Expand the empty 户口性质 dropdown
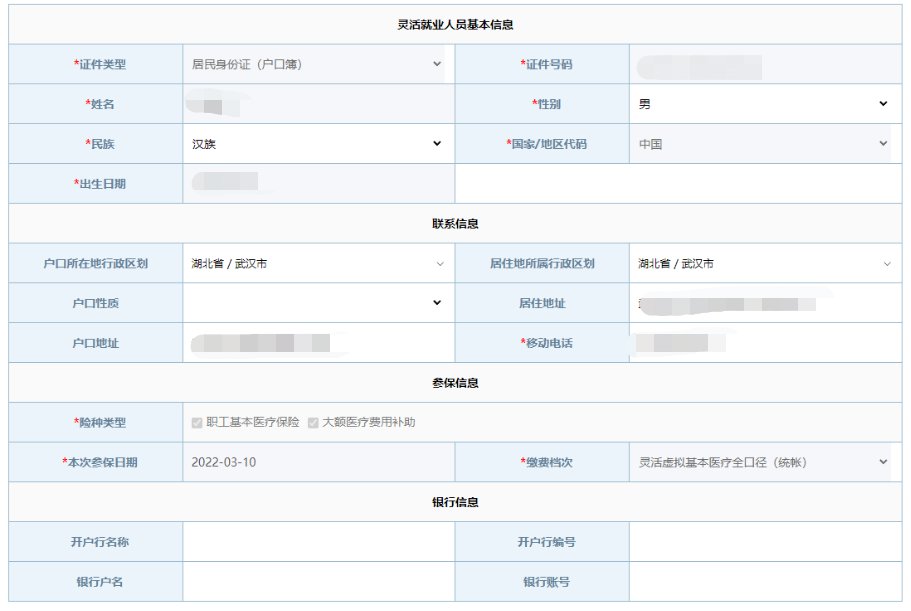 [x=317, y=303]
